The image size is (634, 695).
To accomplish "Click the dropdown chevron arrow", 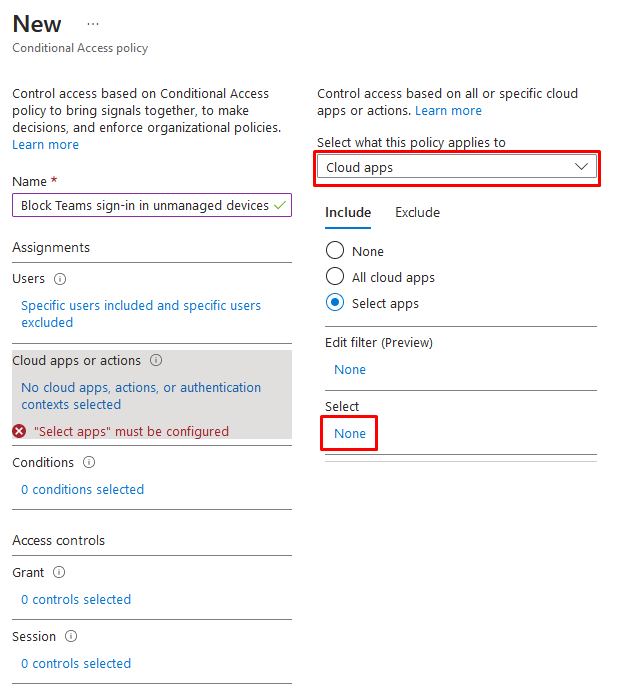I will tap(581, 167).
